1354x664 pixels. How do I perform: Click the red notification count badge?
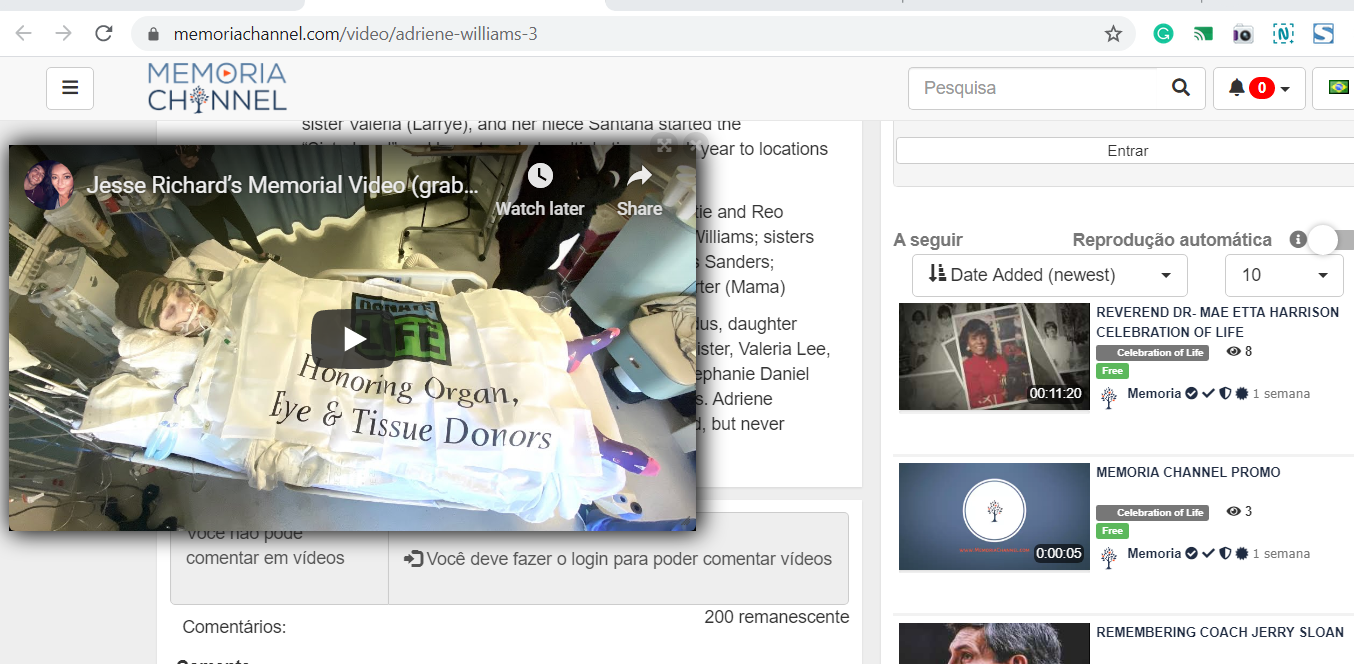(1261, 88)
